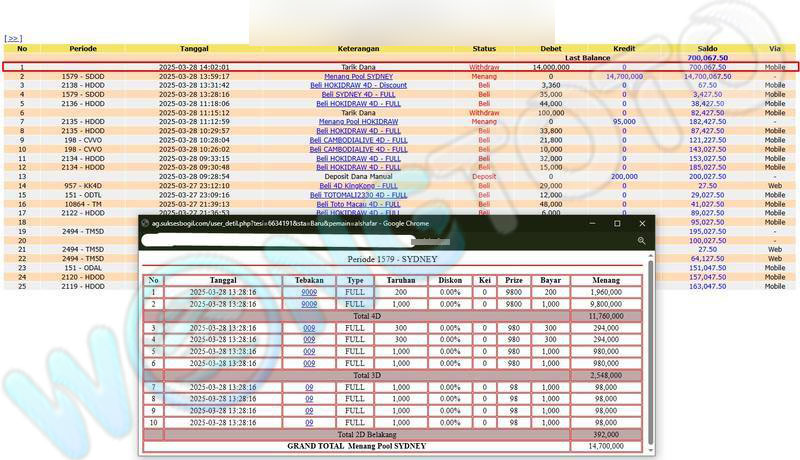Click the magnifier zoom icon in popup toolbar
The height and width of the screenshot is (460, 800).
click(x=641, y=241)
